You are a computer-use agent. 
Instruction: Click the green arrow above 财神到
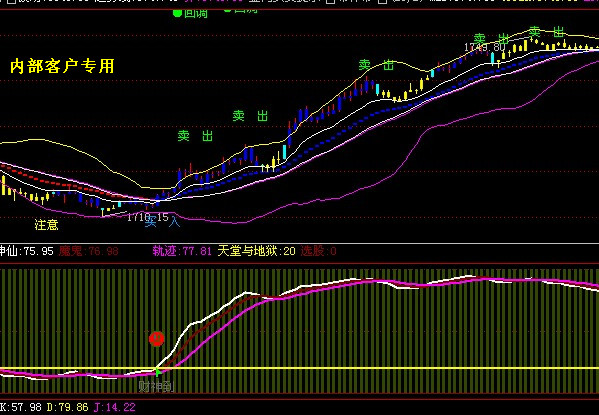[157, 372]
